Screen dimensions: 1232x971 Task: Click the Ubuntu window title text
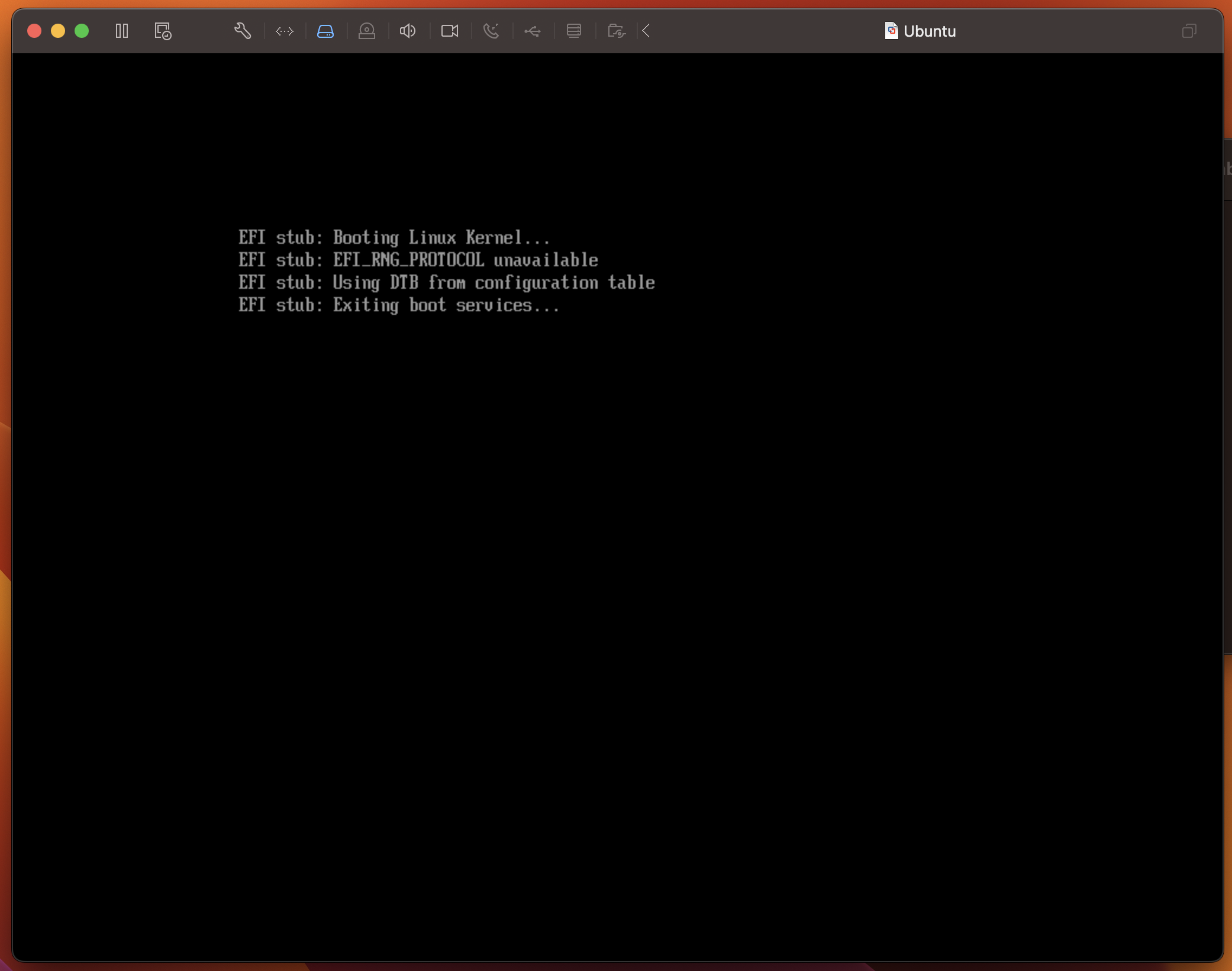pos(930,31)
